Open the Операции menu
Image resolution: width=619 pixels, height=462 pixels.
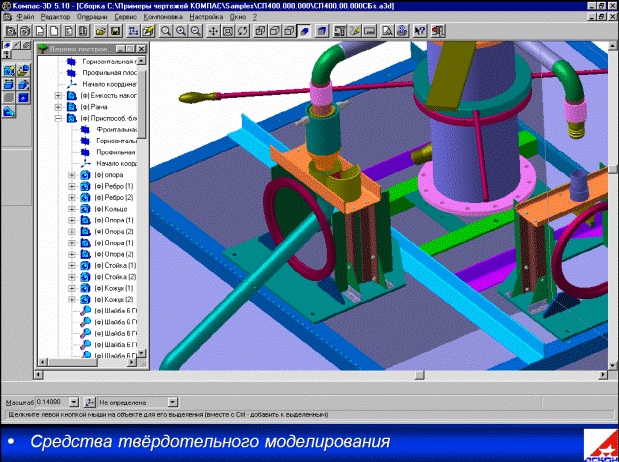(x=92, y=17)
